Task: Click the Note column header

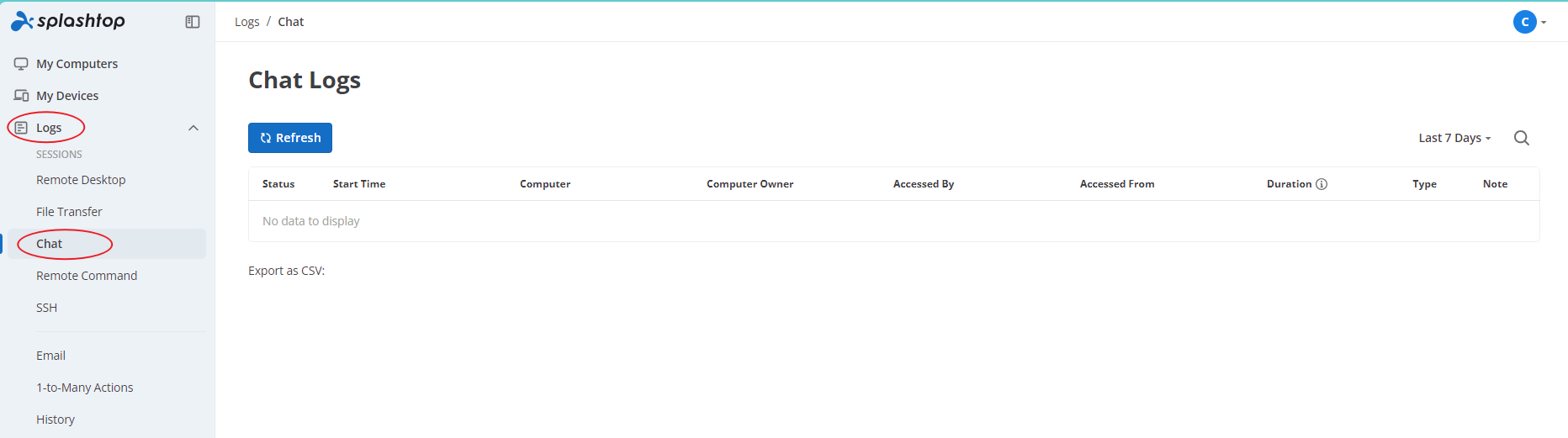Action: pos(1495,184)
